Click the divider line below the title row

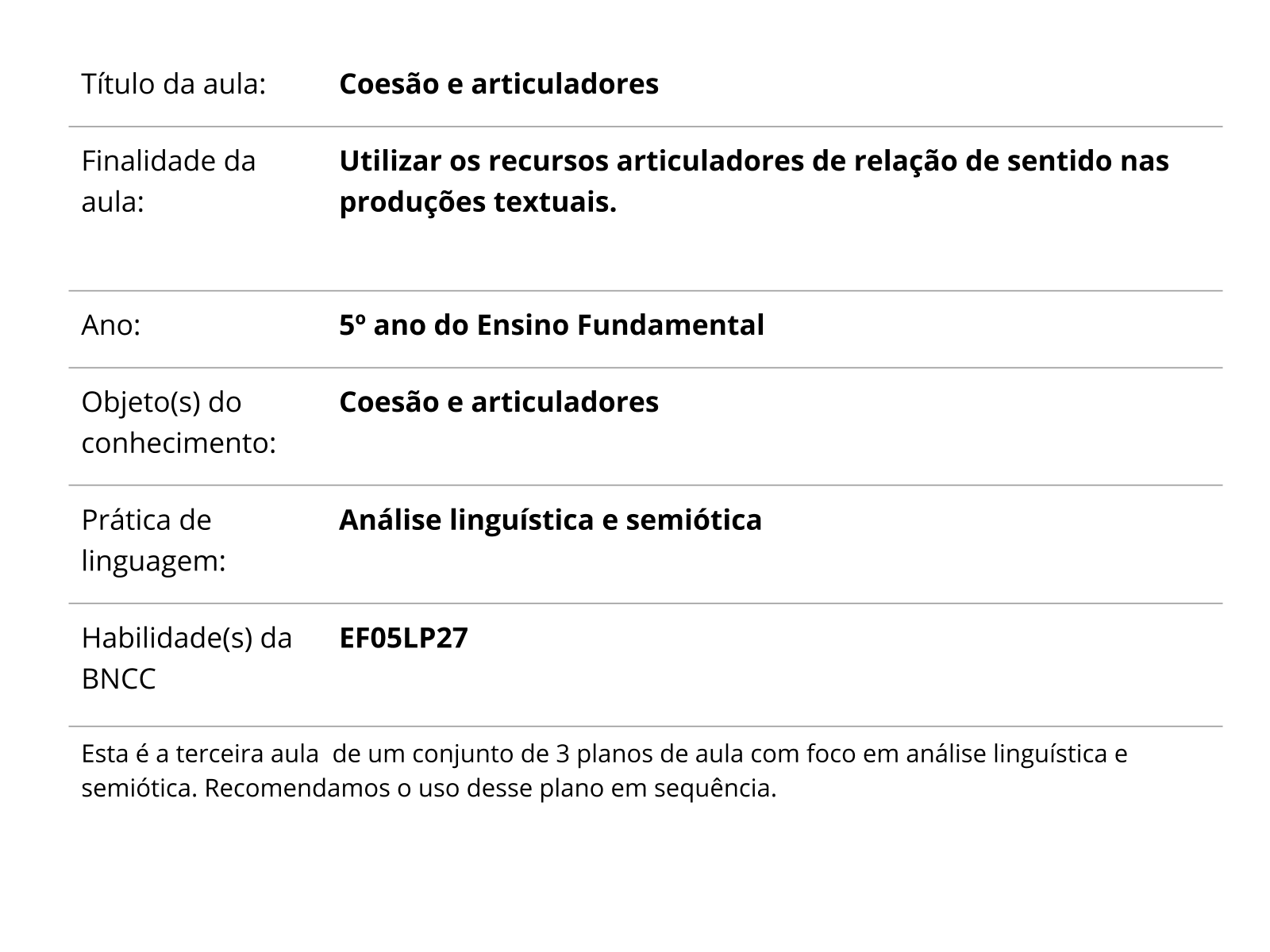click(x=645, y=127)
